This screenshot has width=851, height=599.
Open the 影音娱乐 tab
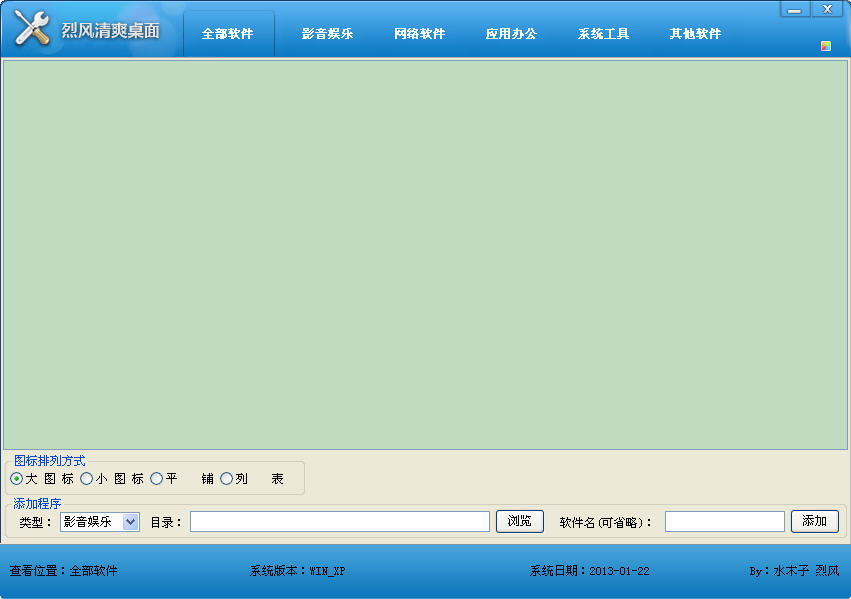(x=327, y=34)
